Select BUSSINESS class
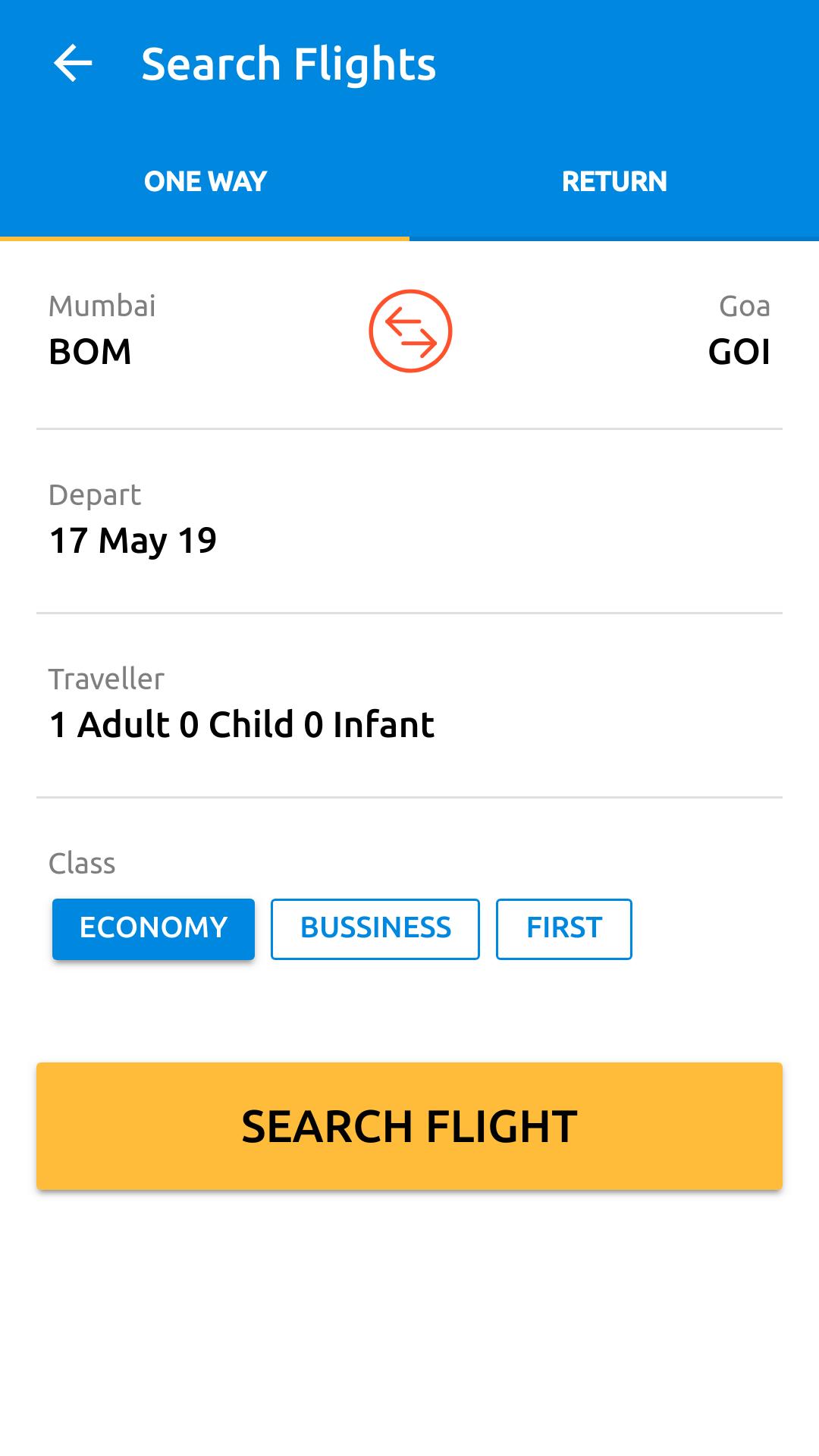This screenshot has height=1456, width=819. point(375,928)
